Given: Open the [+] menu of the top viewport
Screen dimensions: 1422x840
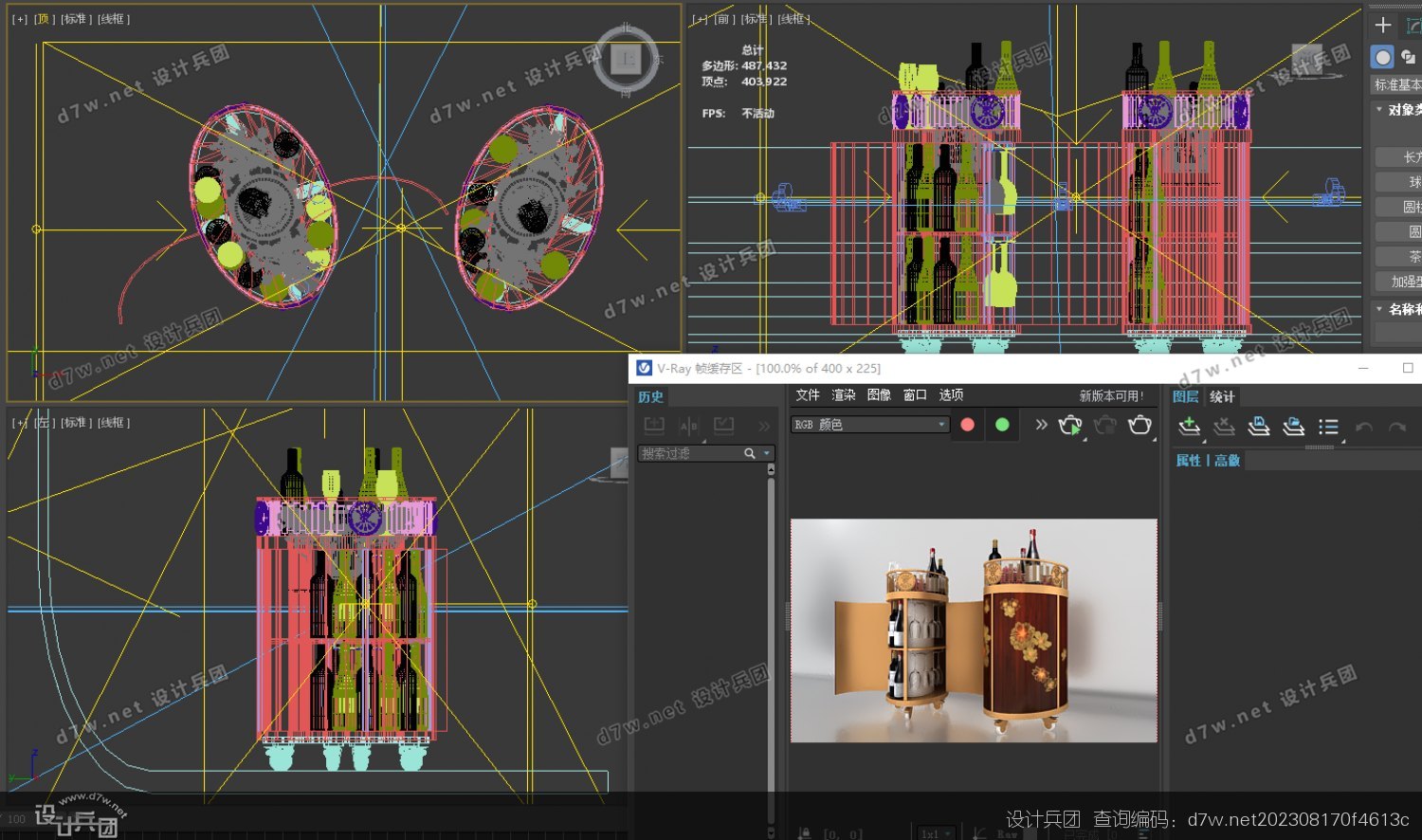Looking at the screenshot, I should coord(20,19).
